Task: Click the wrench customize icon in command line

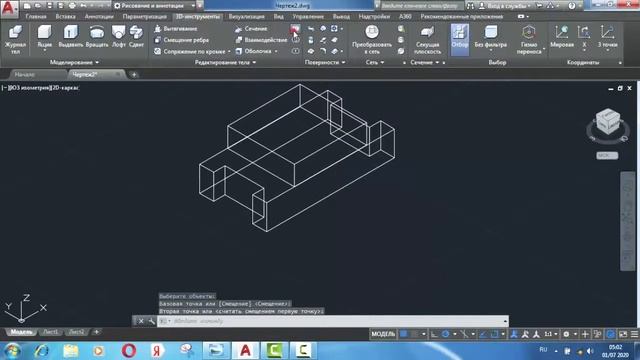Action: pos(151,321)
